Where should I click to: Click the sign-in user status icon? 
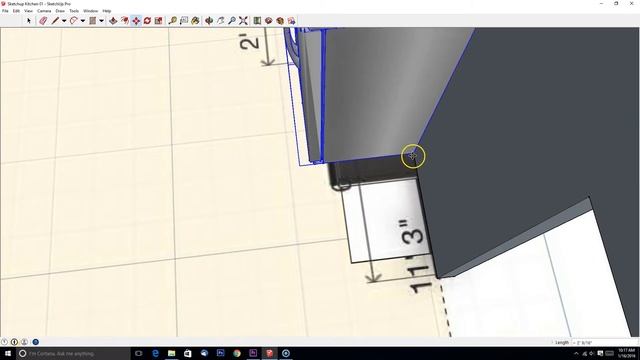click(x=24, y=342)
